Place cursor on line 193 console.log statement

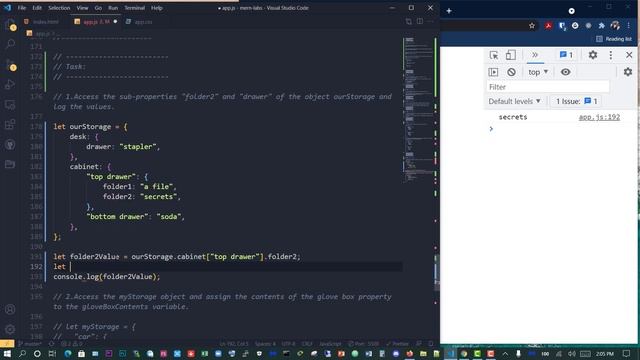tap(107, 277)
